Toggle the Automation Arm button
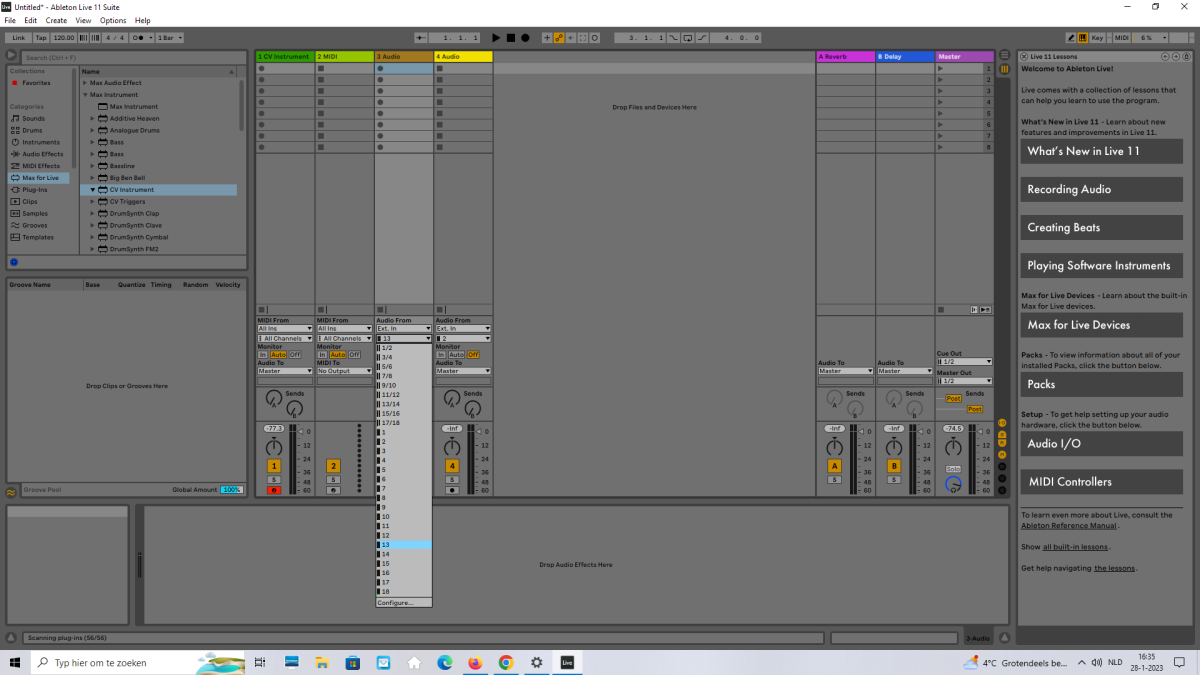Image resolution: width=1200 pixels, height=675 pixels. click(x=559, y=37)
